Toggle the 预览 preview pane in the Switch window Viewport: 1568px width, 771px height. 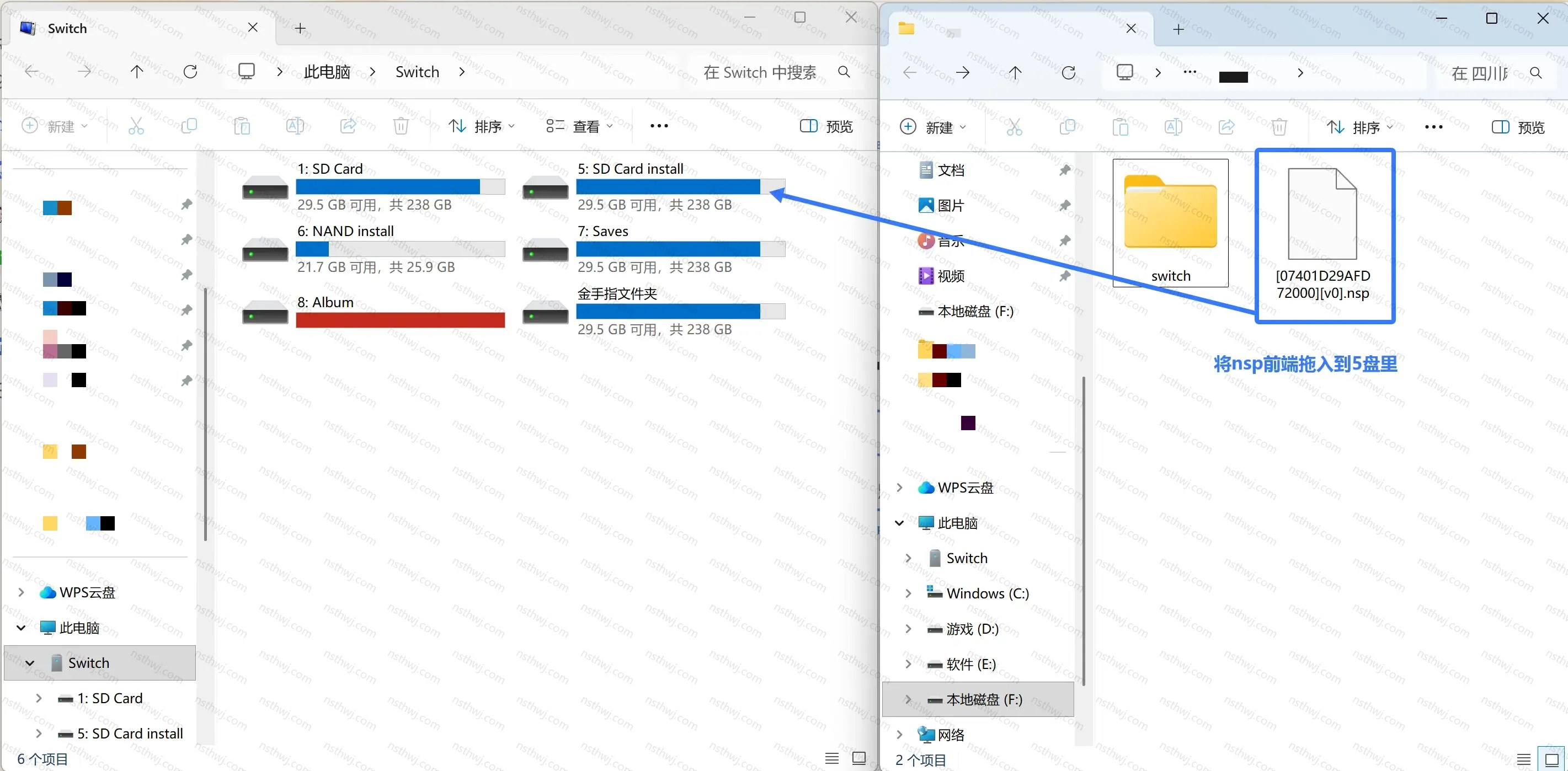pos(826,126)
